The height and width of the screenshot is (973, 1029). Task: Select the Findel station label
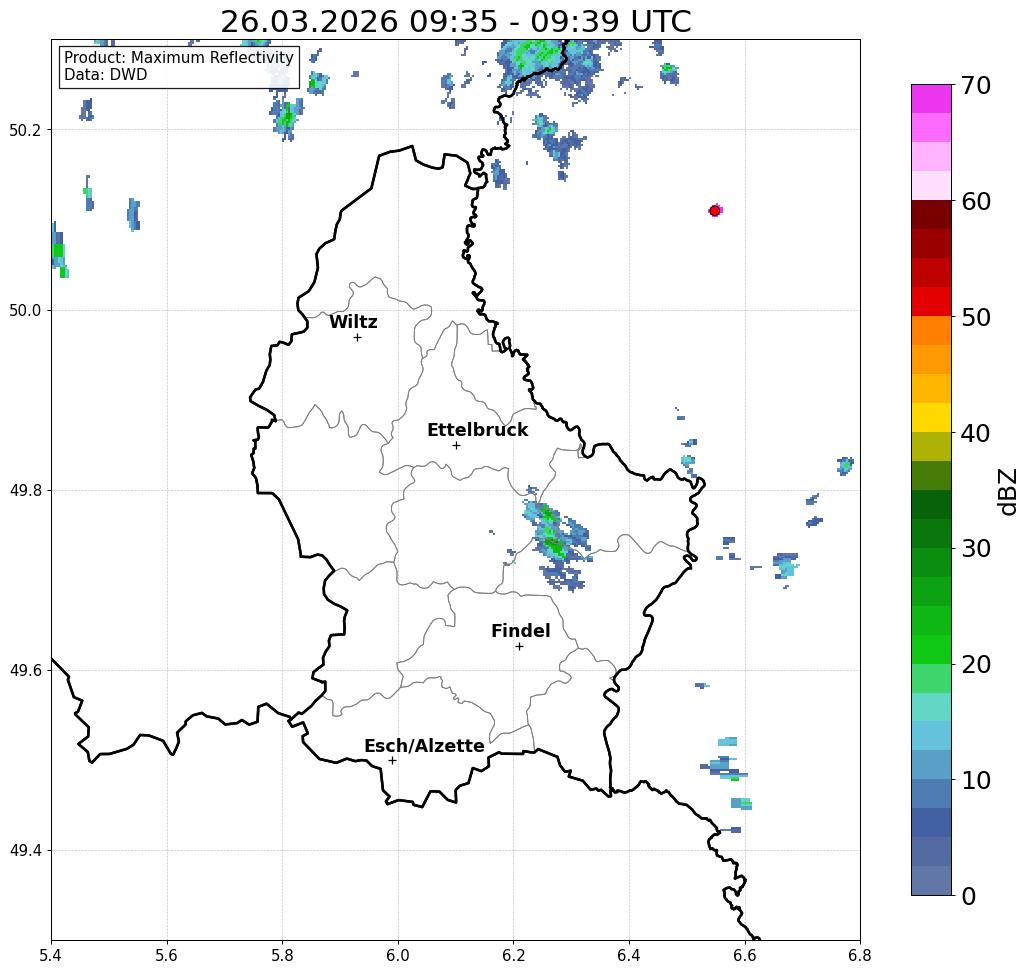[x=521, y=631]
